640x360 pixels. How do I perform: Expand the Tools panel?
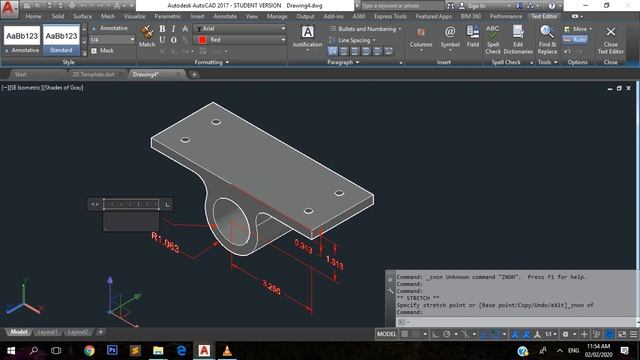click(547, 62)
